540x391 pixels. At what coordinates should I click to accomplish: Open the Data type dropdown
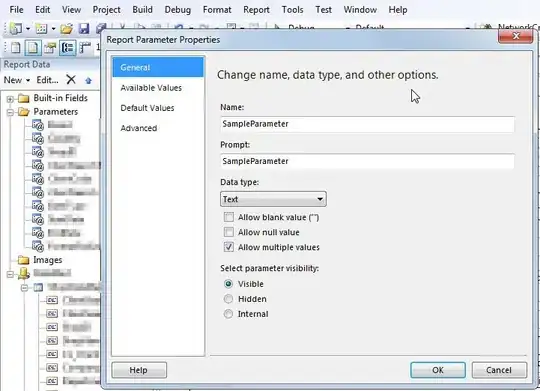pyautogui.click(x=273, y=199)
